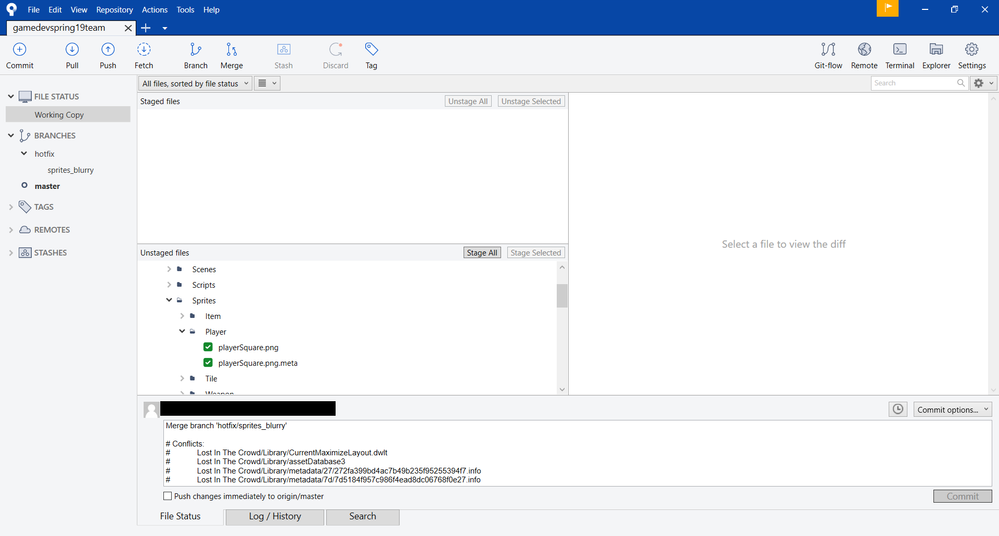This screenshot has height=536, width=999.
Task: Enable Push changes immediately to origin/master
Action: [x=168, y=496]
